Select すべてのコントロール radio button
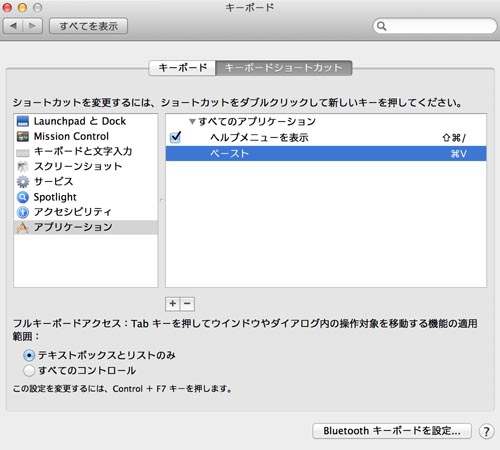This screenshot has width=500, height=450. point(29,370)
